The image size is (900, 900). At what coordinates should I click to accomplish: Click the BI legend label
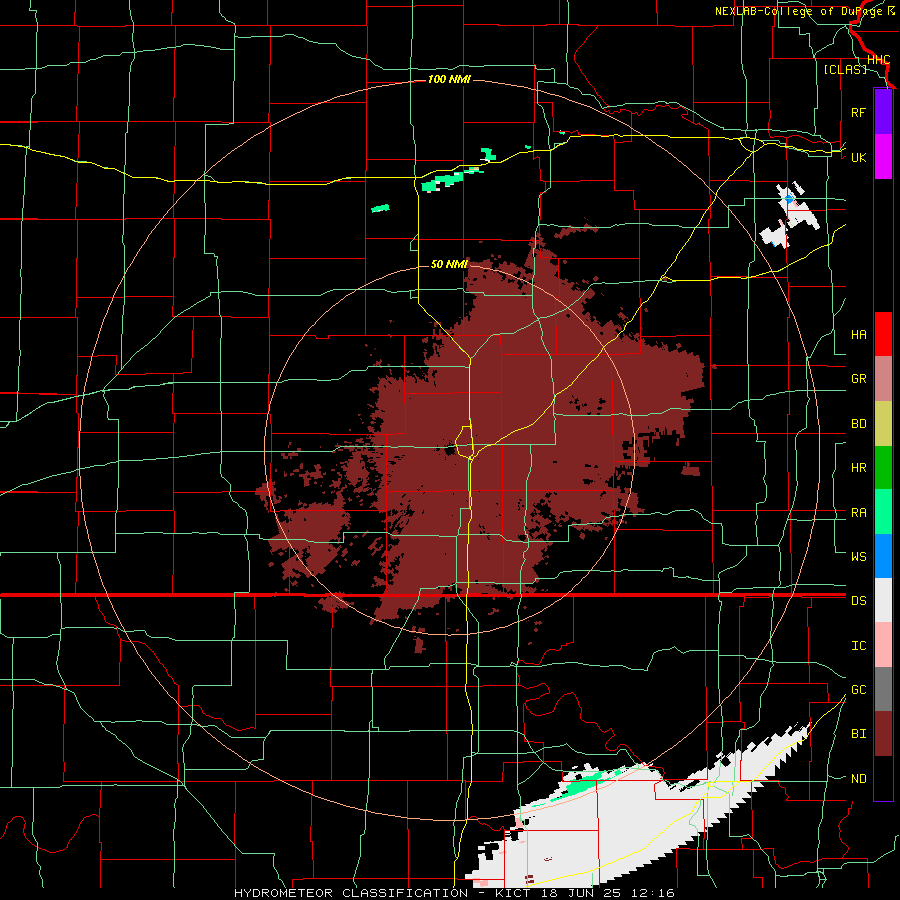858,734
